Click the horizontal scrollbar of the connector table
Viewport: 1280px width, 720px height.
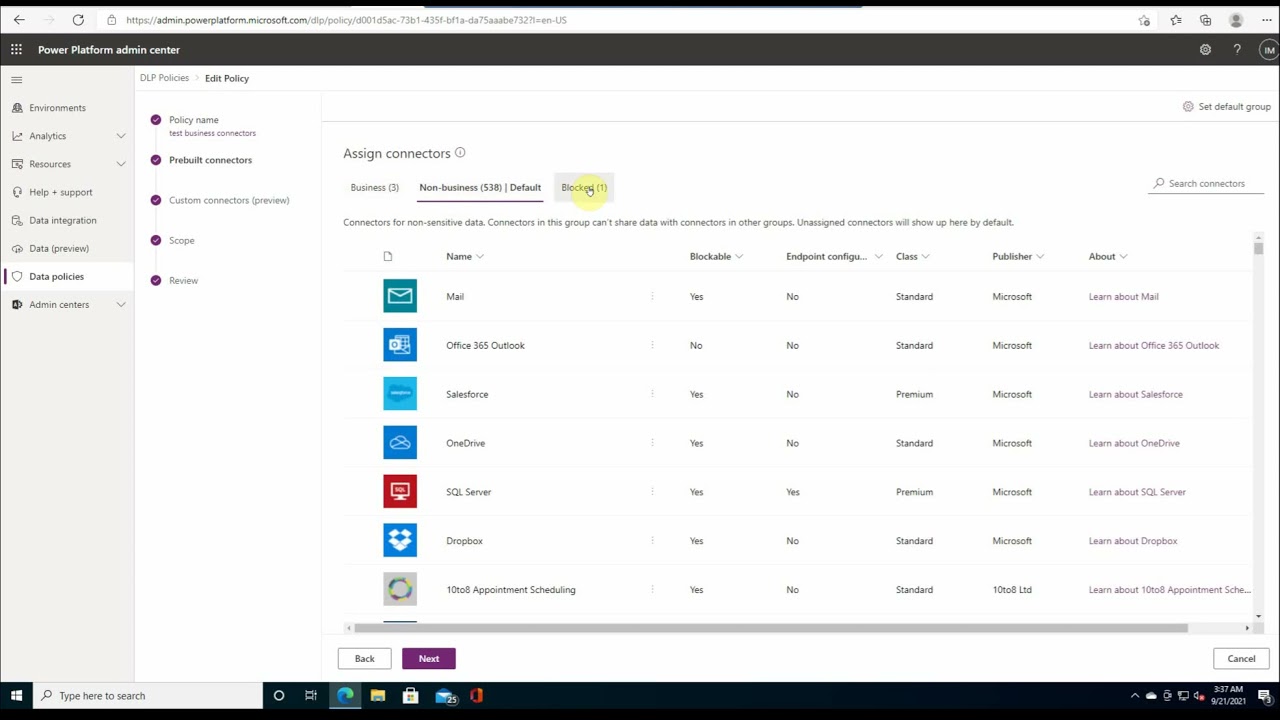770,628
